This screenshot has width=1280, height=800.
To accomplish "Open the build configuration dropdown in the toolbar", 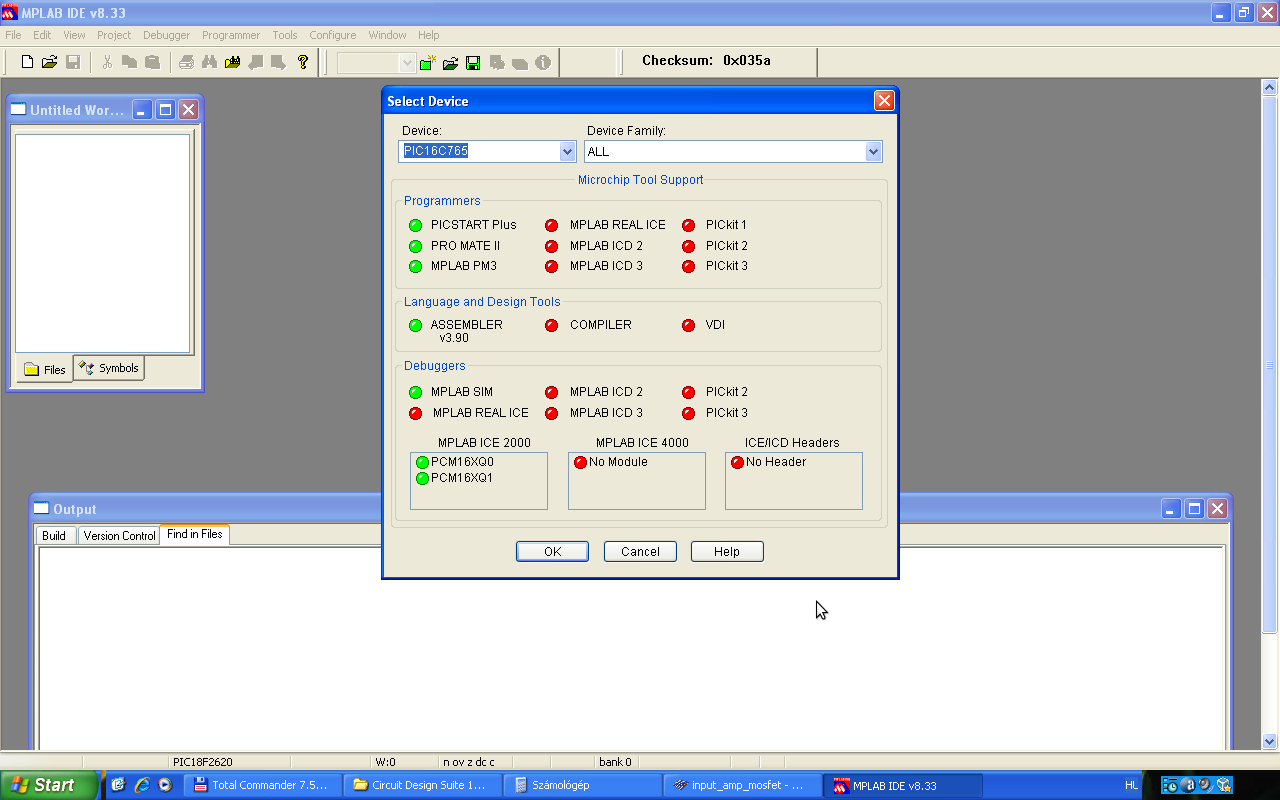I will 406,63.
